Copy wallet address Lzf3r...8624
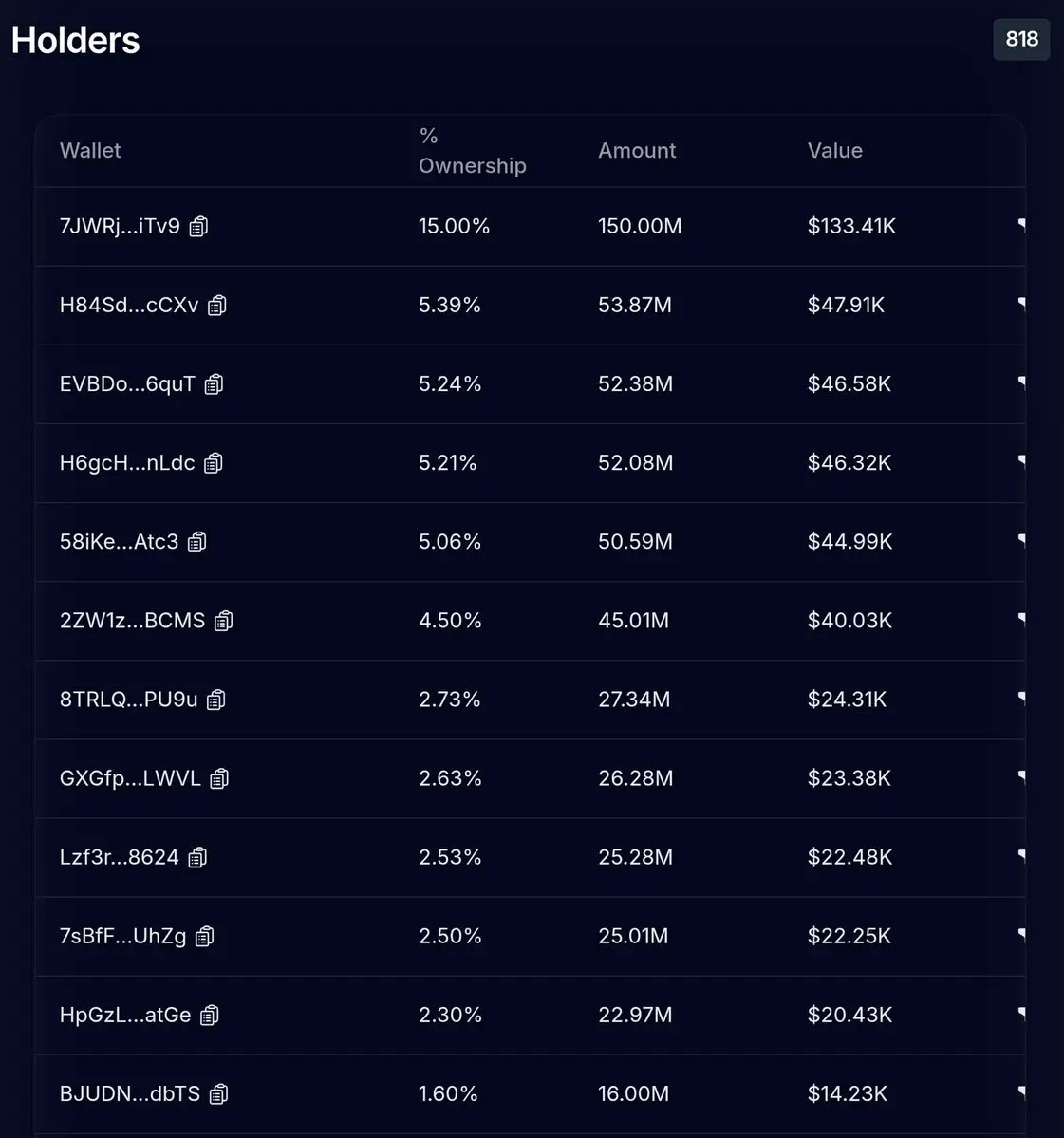Viewport: 1064px width, 1138px height. (x=197, y=857)
